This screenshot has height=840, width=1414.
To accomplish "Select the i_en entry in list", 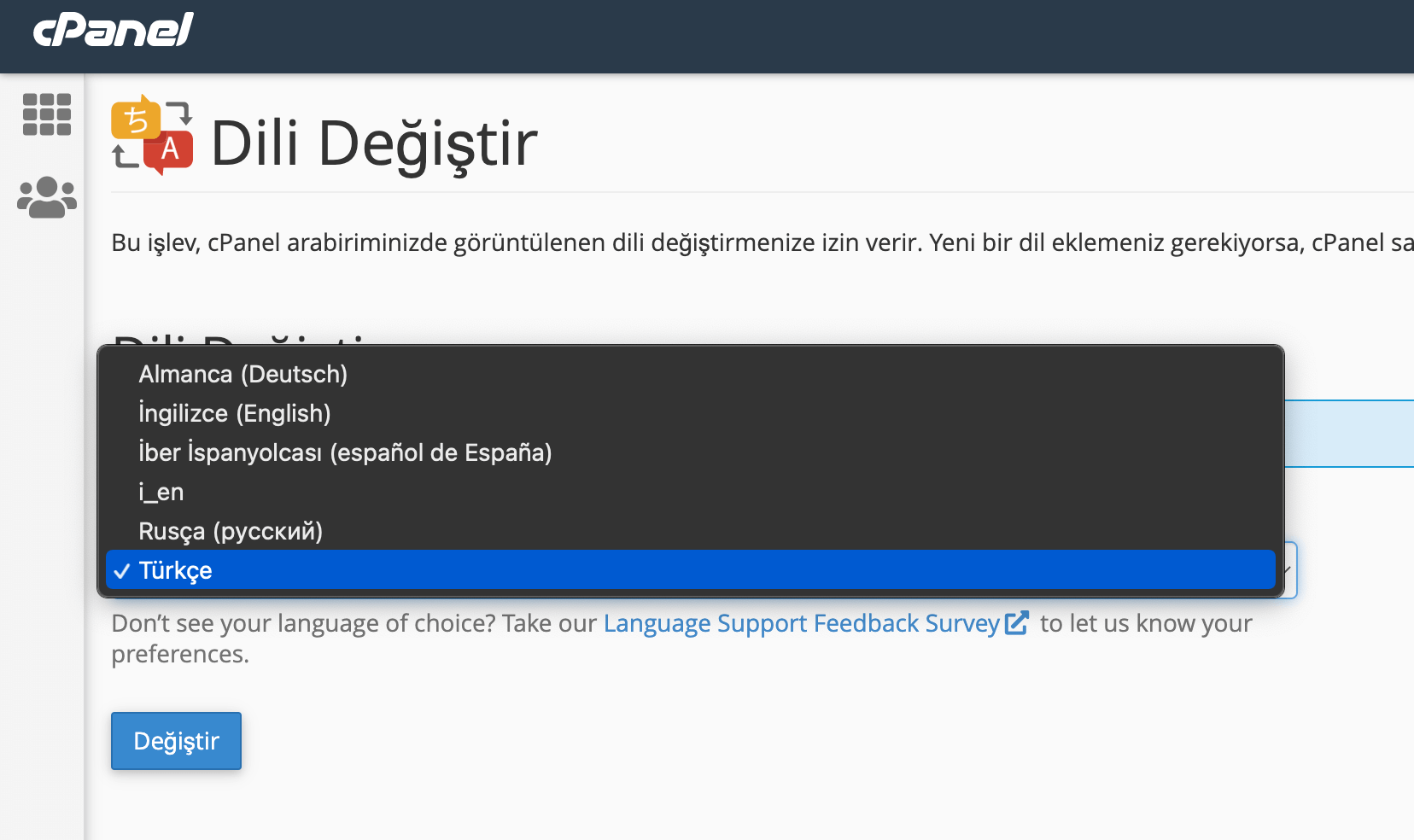I will (161, 492).
